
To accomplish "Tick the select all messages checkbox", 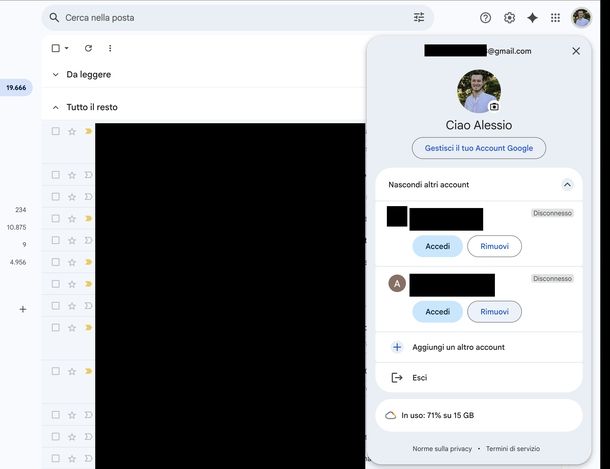I will (x=56, y=48).
